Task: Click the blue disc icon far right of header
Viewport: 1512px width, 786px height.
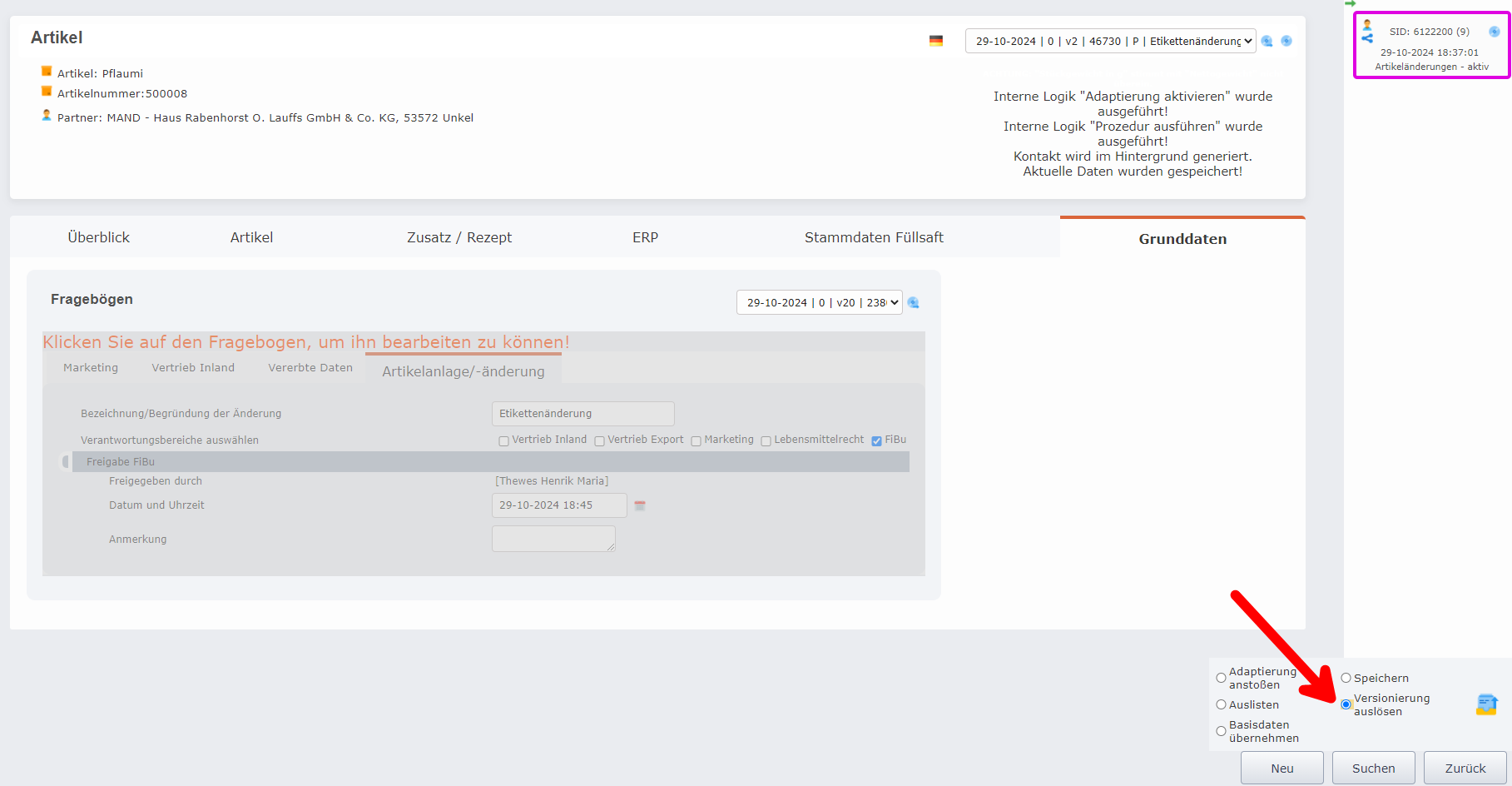Action: pos(1286,40)
